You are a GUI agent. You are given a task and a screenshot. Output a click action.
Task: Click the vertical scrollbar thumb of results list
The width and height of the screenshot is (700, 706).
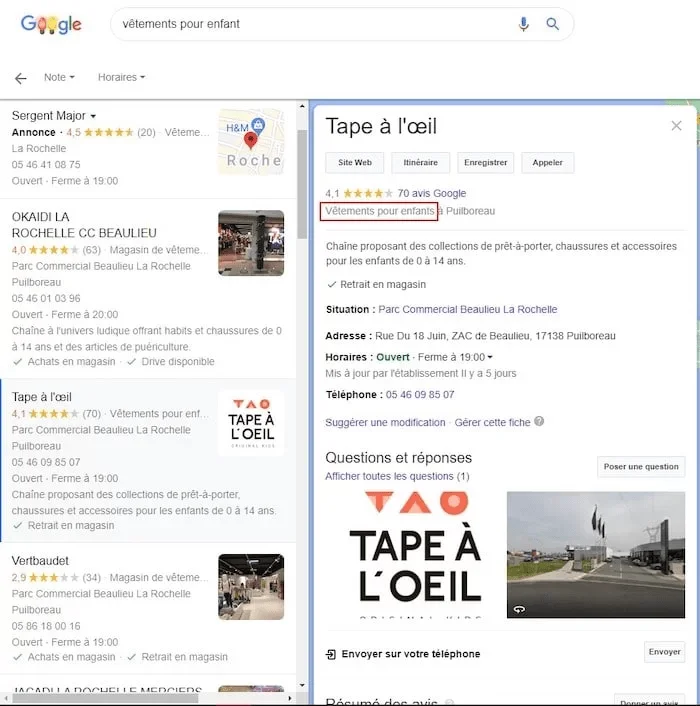tap(302, 184)
